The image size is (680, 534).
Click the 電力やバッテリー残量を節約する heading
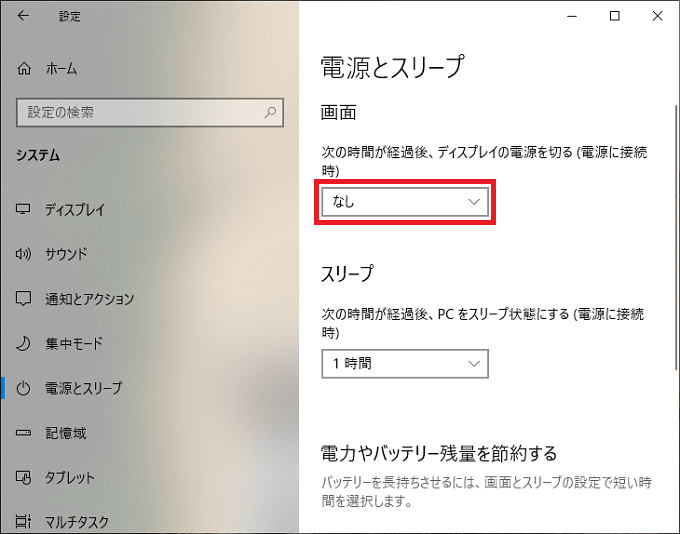pyautogui.click(x=439, y=453)
